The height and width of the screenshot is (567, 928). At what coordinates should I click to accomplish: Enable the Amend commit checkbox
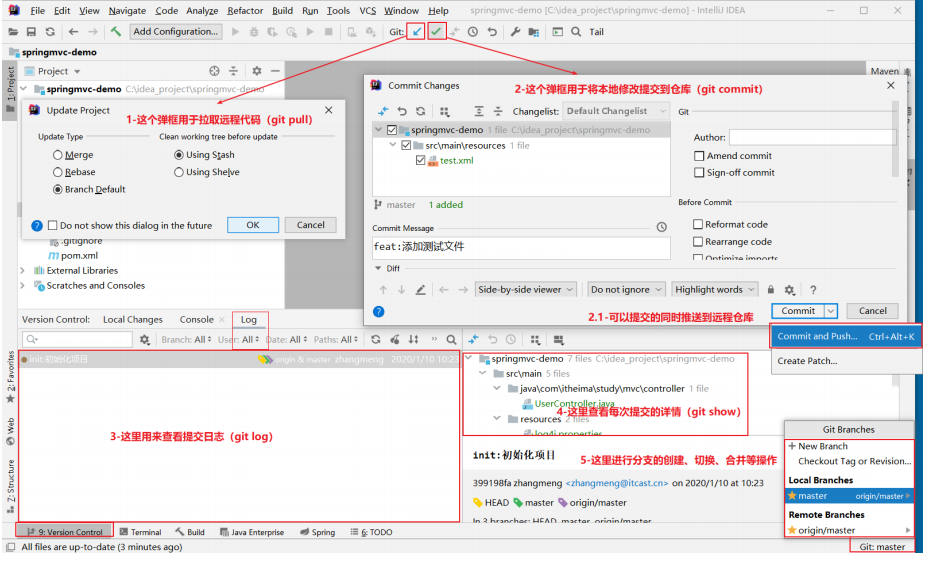coord(699,156)
